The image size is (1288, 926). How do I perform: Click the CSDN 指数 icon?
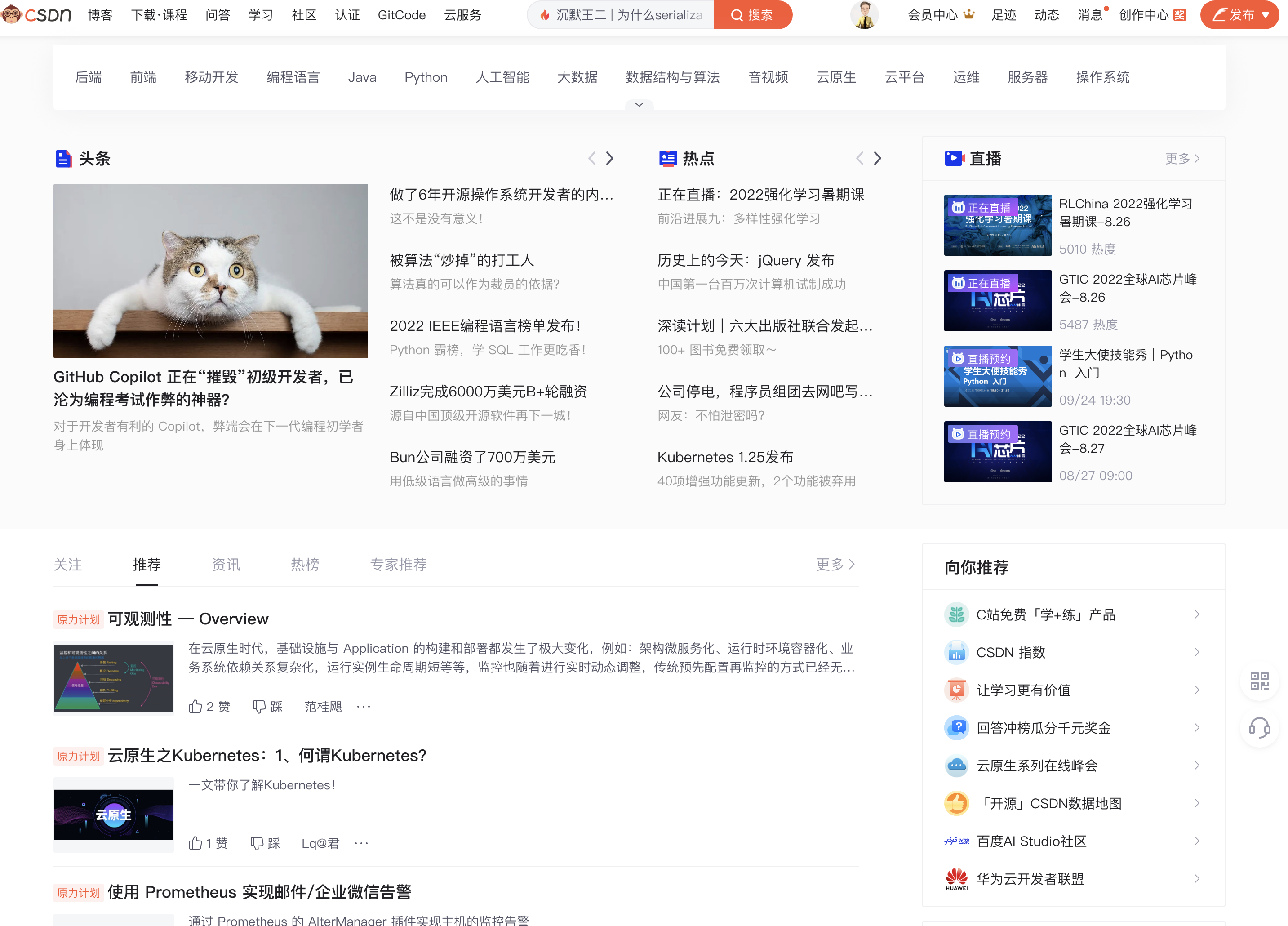[956, 652]
